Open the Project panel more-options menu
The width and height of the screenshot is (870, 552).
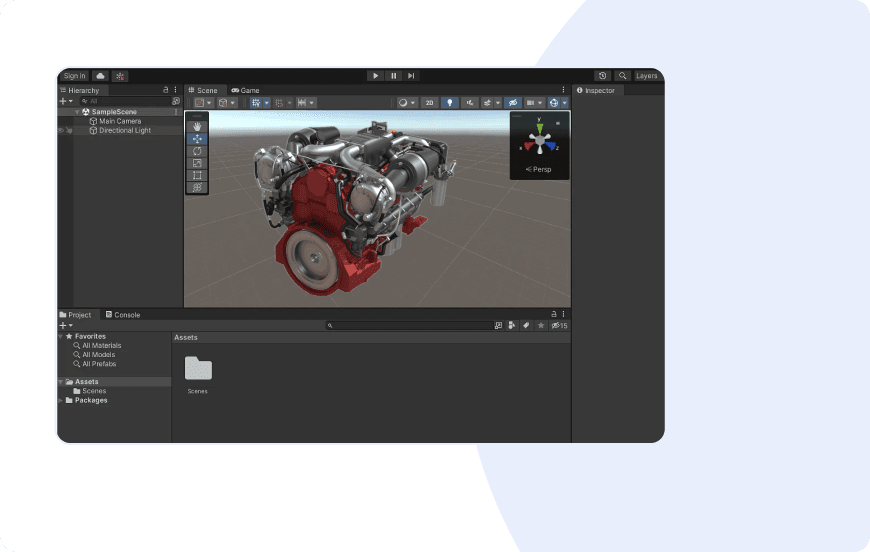point(563,314)
